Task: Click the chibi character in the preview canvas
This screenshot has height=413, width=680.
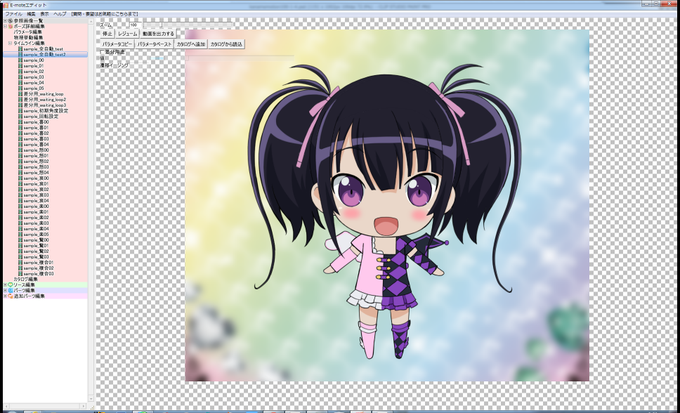Action: (385, 213)
